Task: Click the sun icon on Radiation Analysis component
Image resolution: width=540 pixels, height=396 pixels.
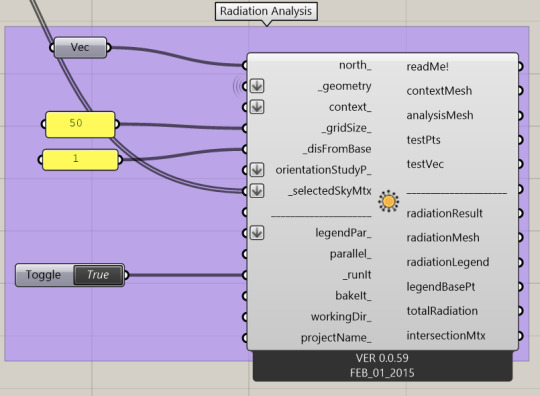Action: [x=388, y=201]
